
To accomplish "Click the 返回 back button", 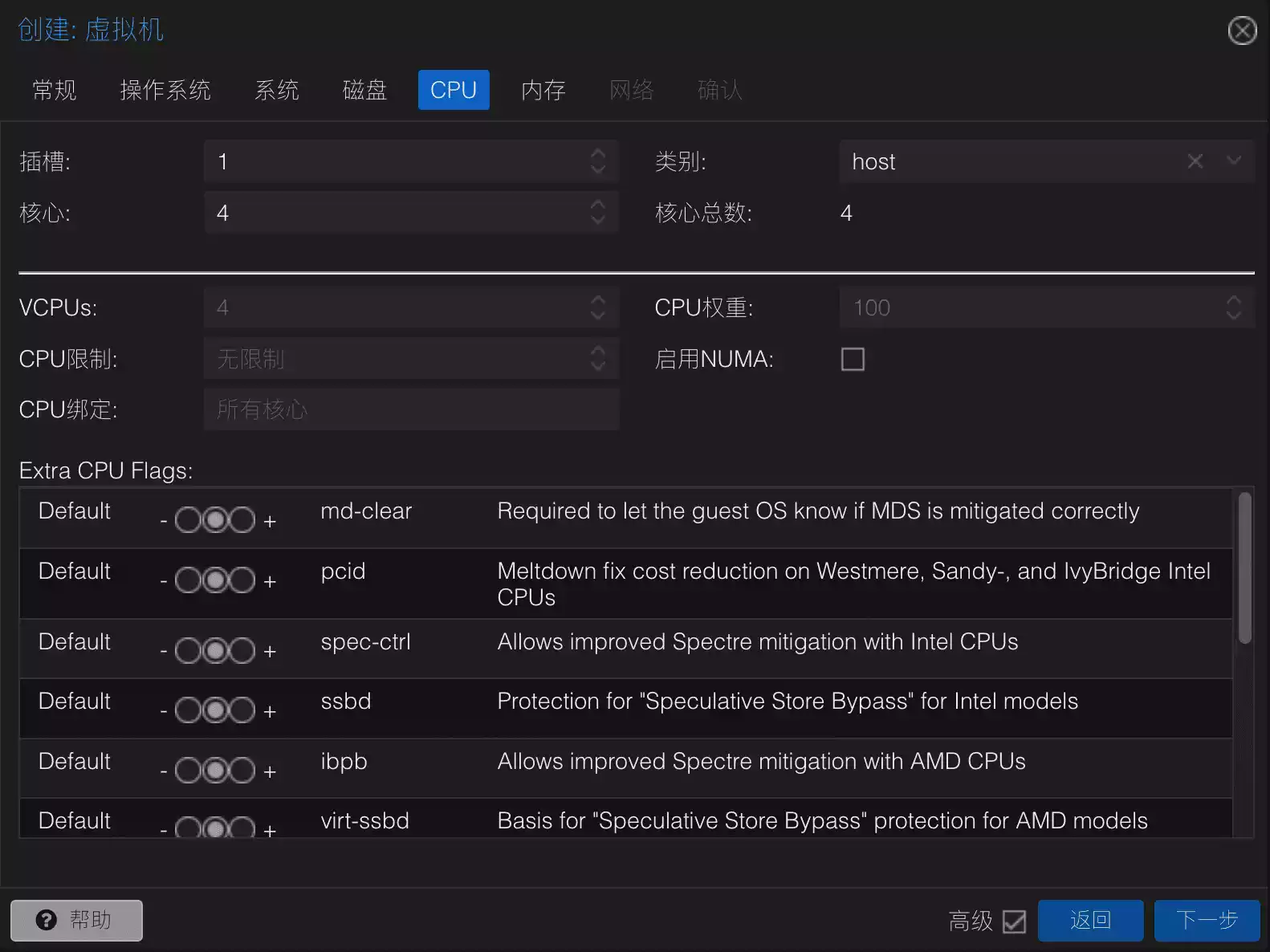I will tap(1089, 920).
